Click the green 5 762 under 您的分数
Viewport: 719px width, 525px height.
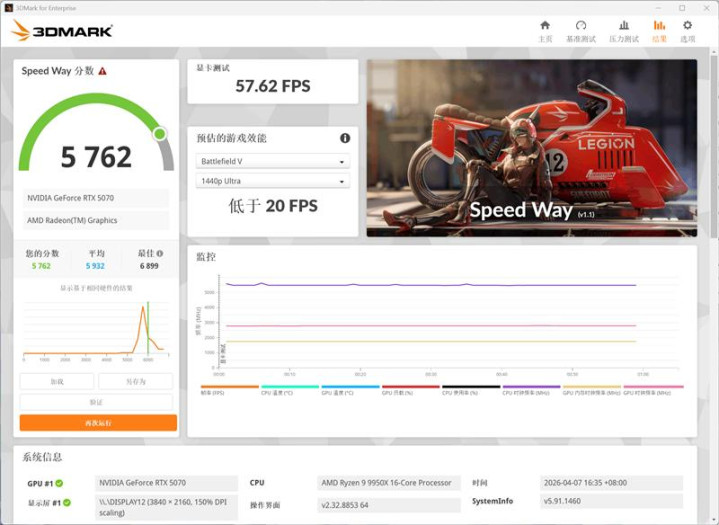tap(41, 266)
